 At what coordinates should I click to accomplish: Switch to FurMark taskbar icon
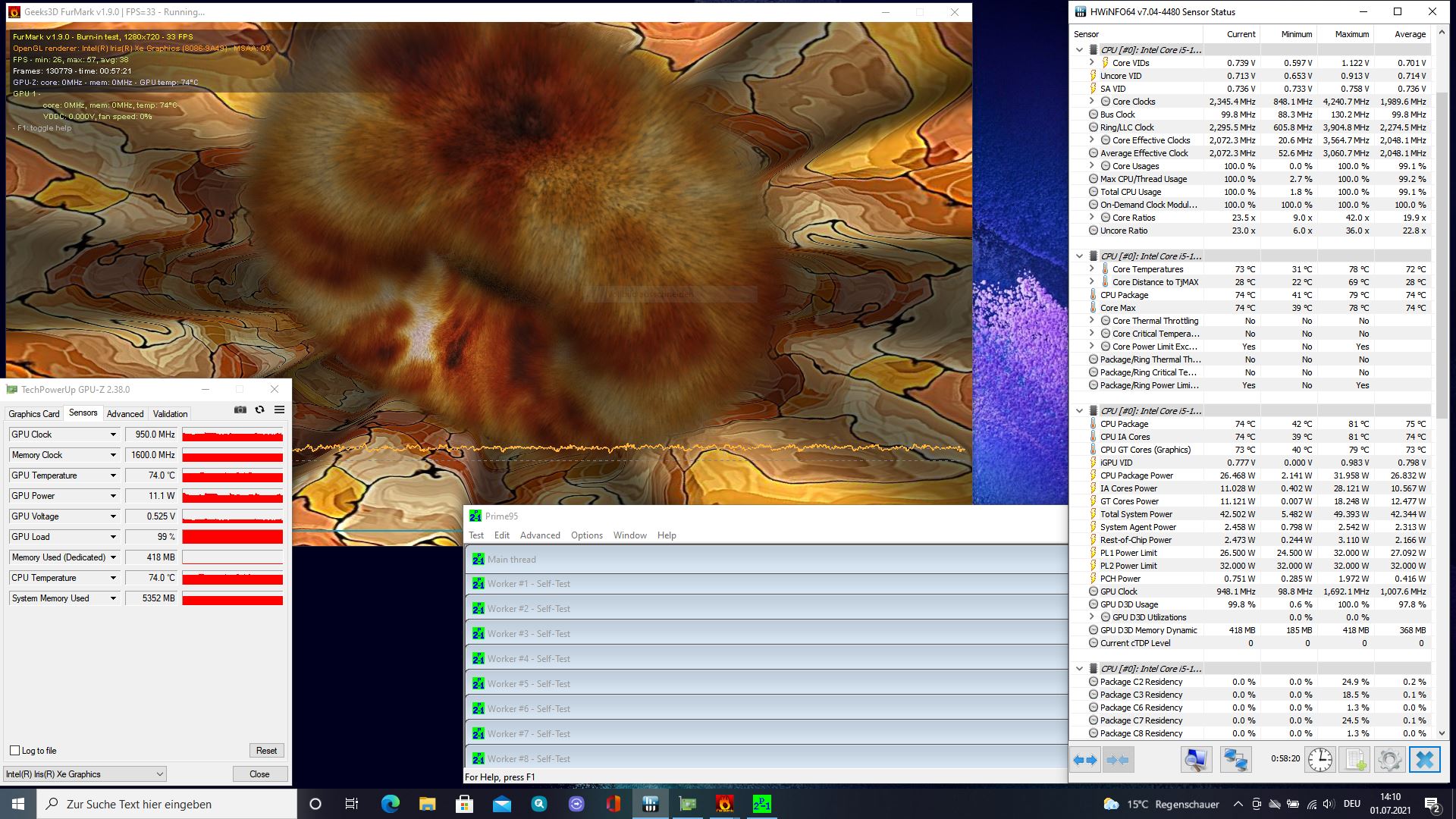(x=724, y=804)
